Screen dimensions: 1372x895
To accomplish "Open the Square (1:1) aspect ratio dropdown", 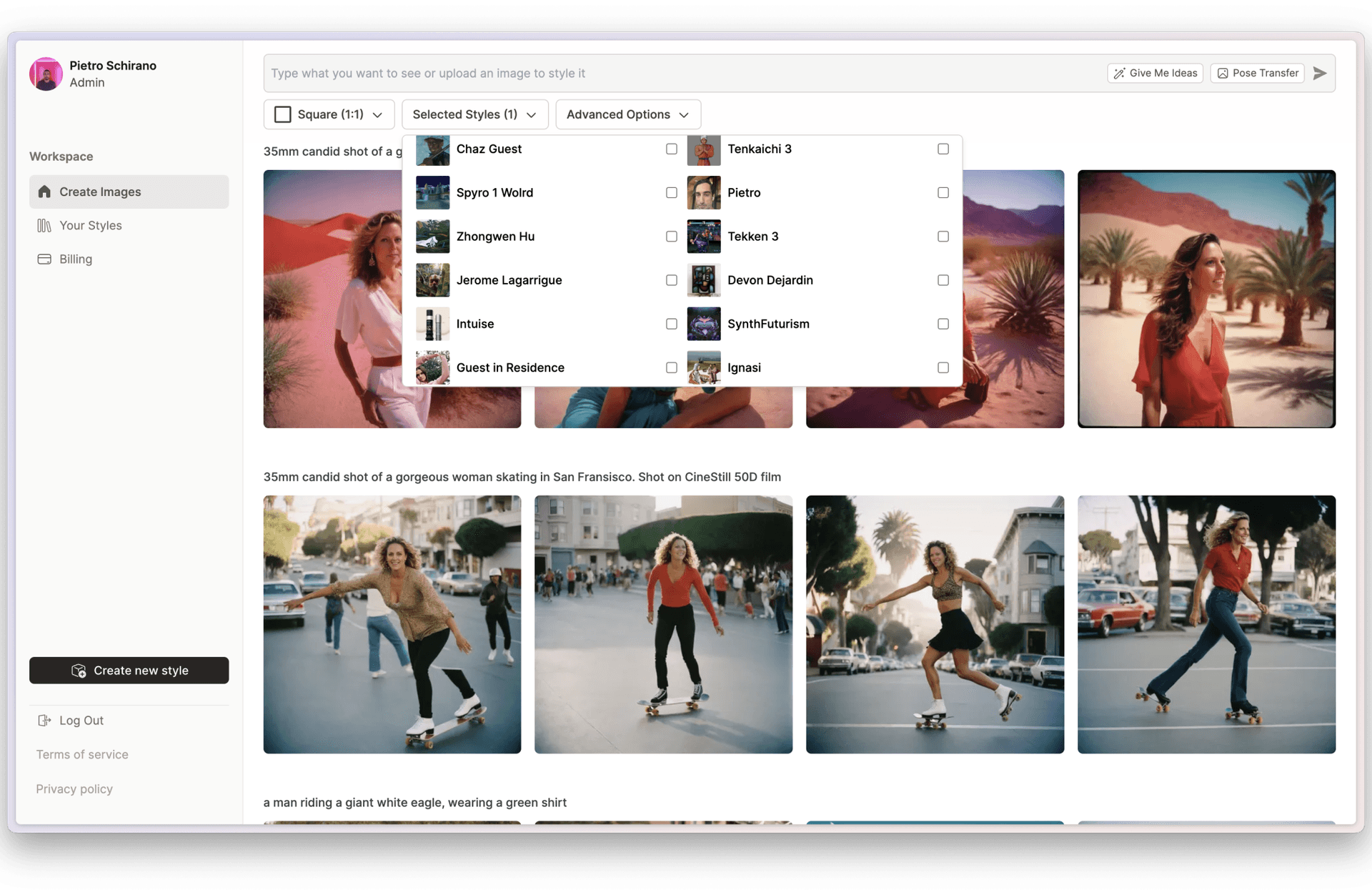I will click(329, 114).
